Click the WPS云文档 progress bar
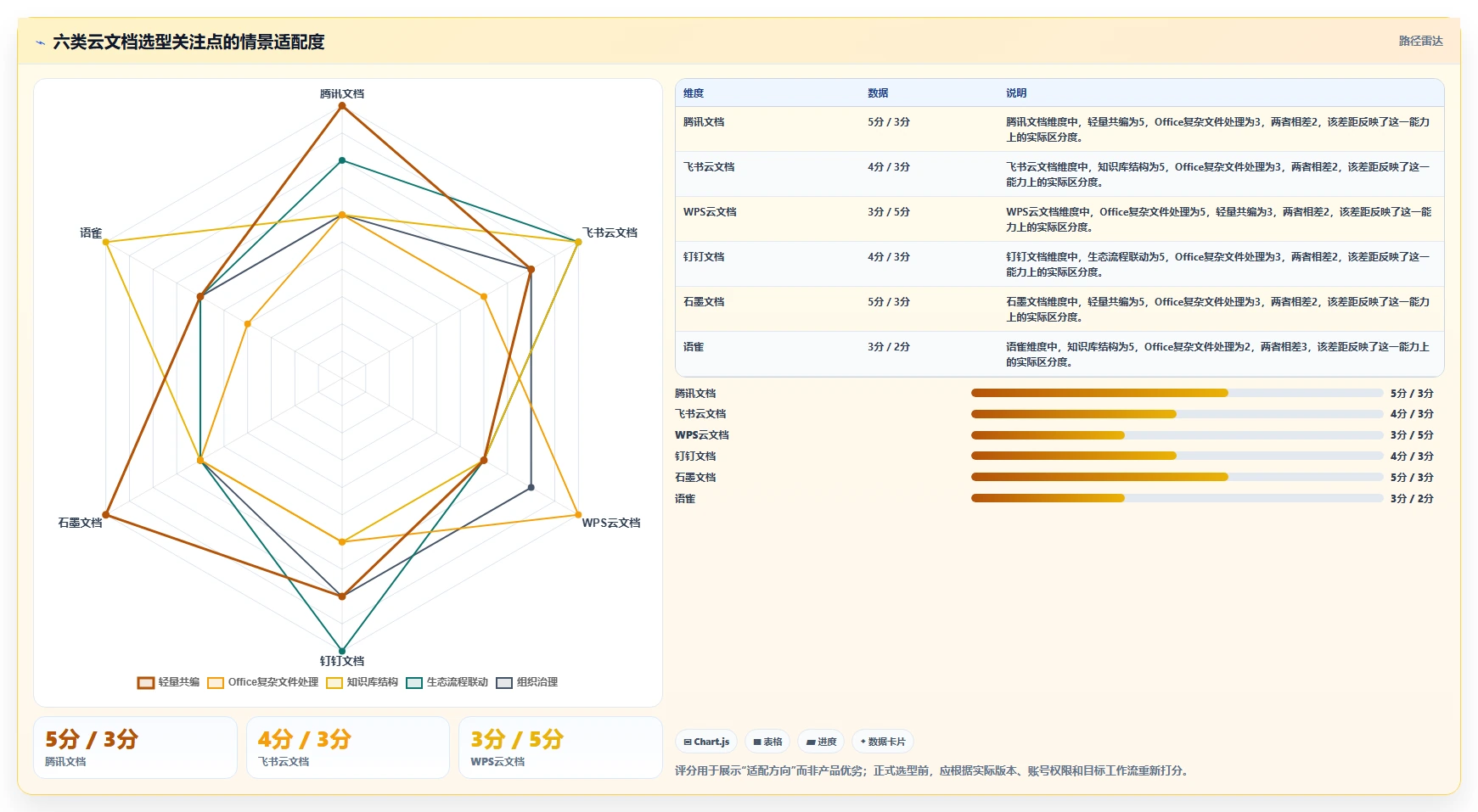The width and height of the screenshot is (1478, 812). click(1177, 435)
